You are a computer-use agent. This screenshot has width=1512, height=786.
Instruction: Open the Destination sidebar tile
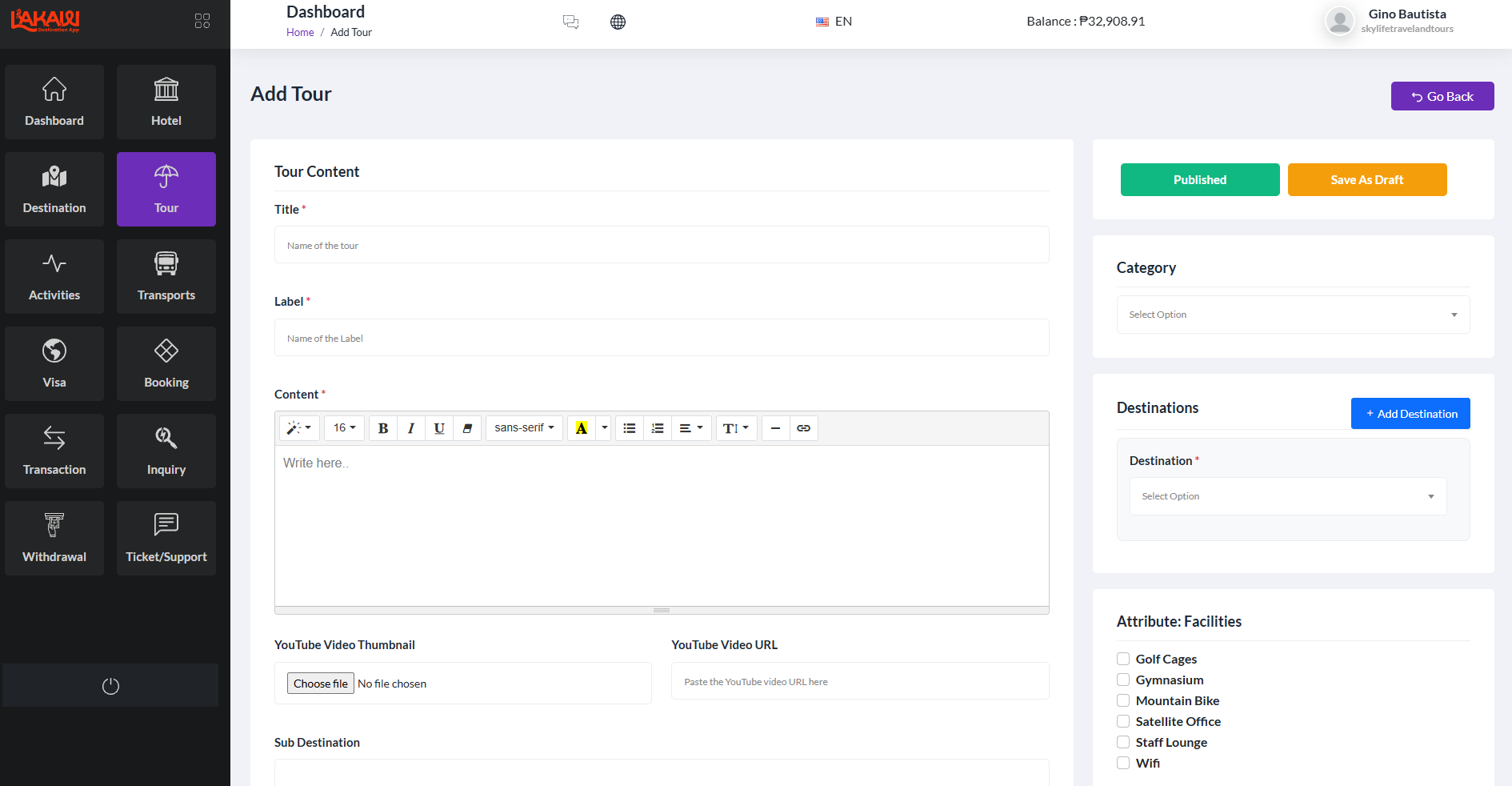[x=54, y=189]
